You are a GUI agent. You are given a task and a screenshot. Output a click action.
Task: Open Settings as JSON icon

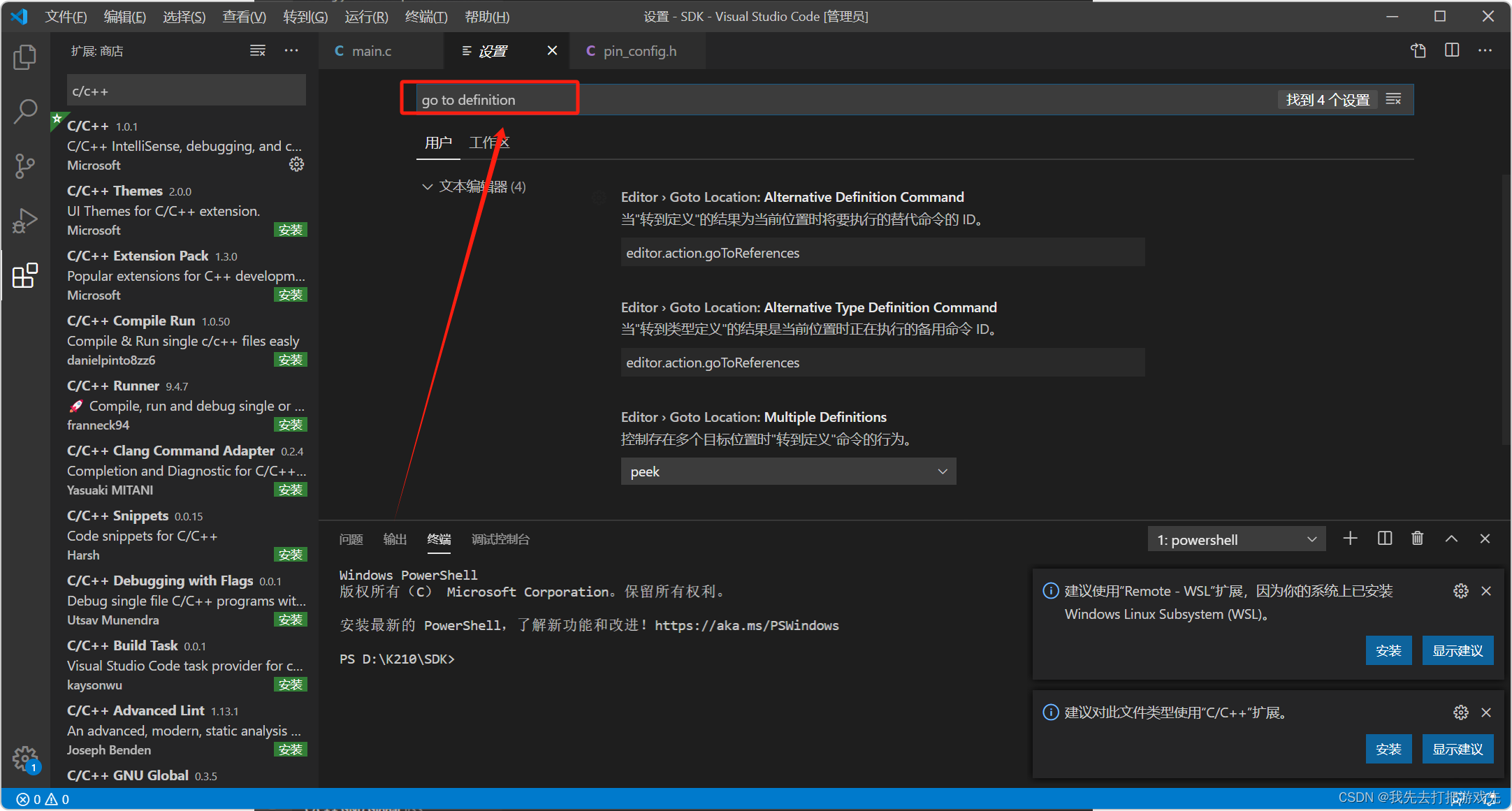1418,50
